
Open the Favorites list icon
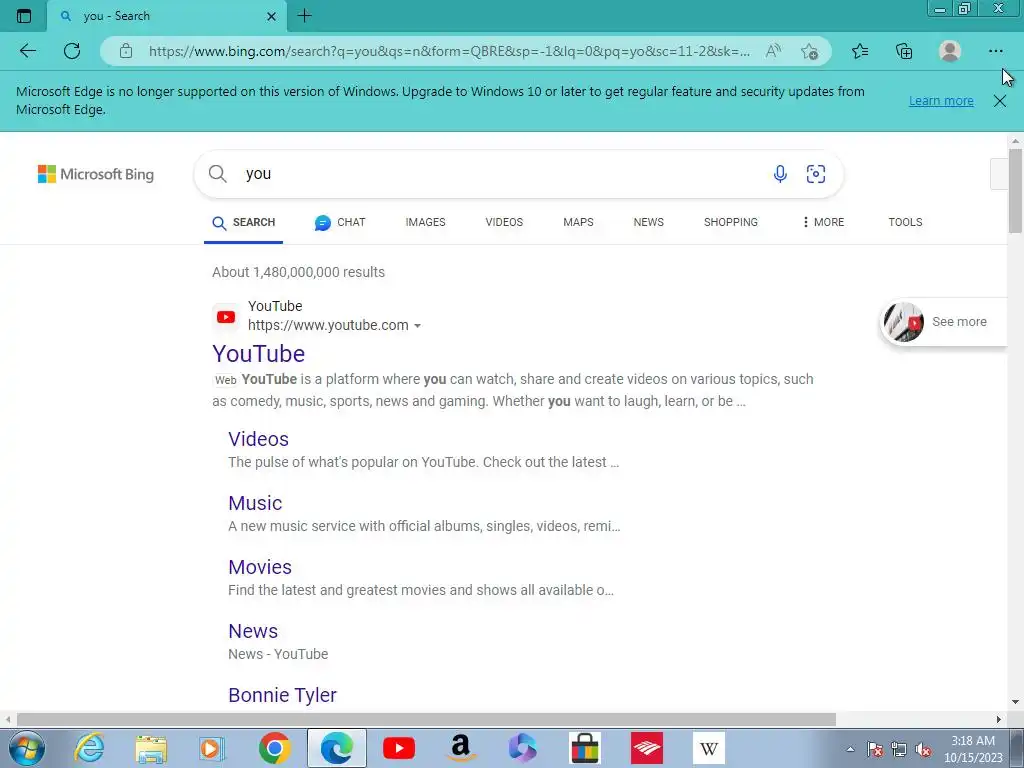pyautogui.click(x=860, y=51)
